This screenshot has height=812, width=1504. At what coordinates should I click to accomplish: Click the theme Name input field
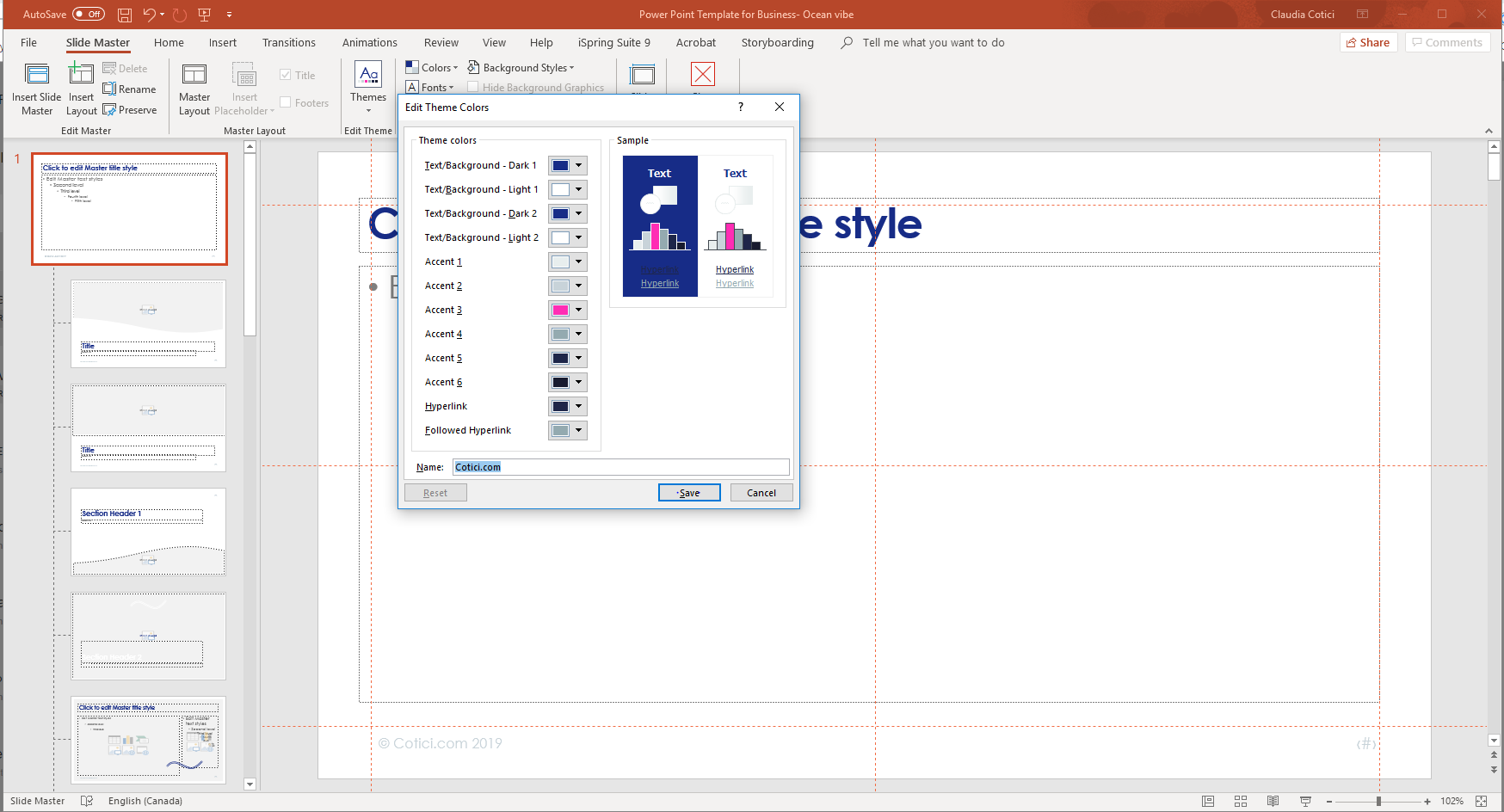(620, 467)
